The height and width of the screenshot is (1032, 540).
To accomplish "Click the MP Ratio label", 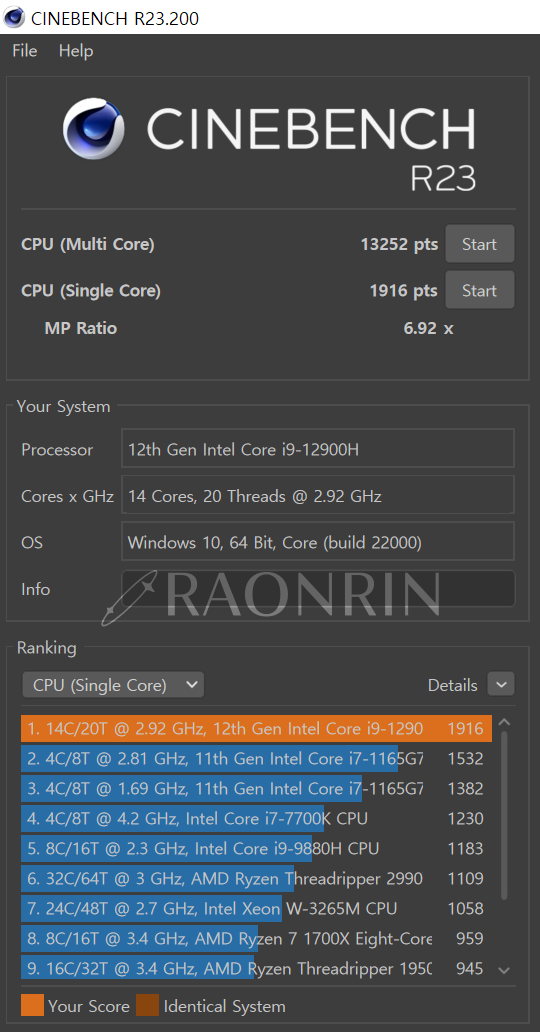I will point(80,328).
